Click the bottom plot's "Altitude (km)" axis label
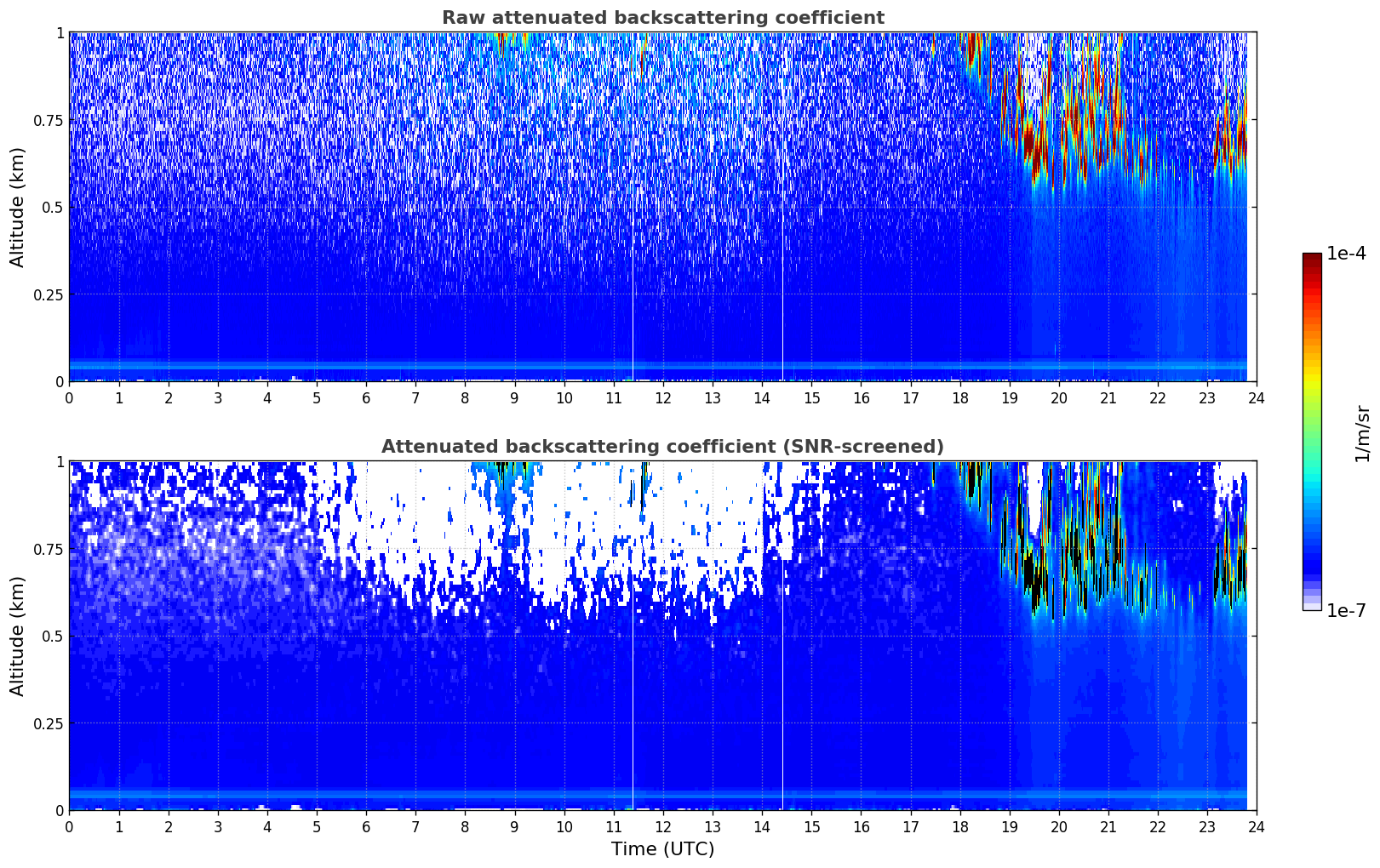The height and width of the screenshot is (868, 1380). (x=18, y=636)
